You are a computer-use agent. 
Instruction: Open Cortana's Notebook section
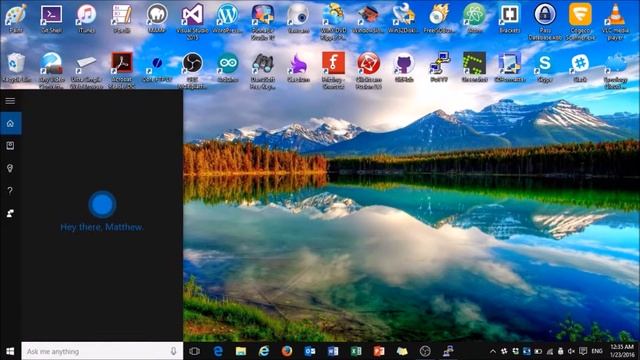click(10, 146)
